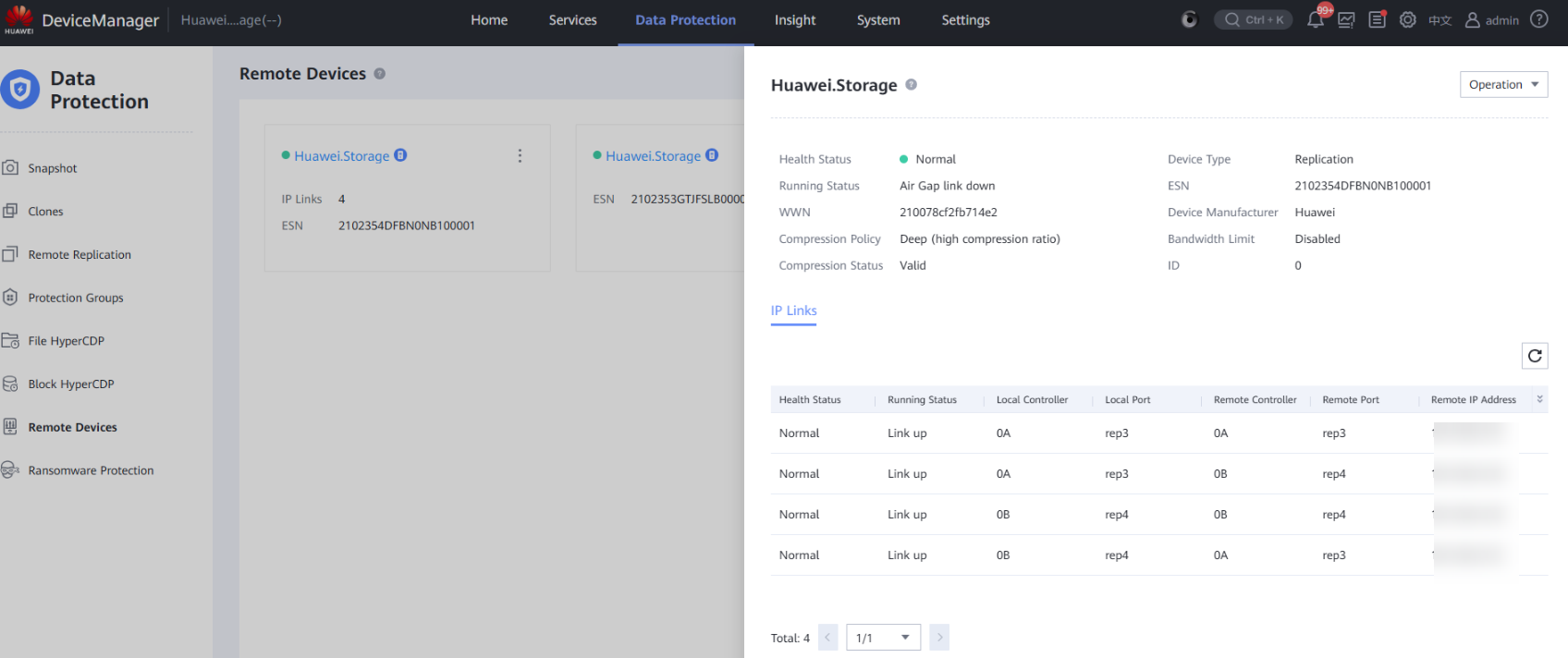Screen dimensions: 1568x658
Task: Open the Services menu
Action: (x=573, y=20)
